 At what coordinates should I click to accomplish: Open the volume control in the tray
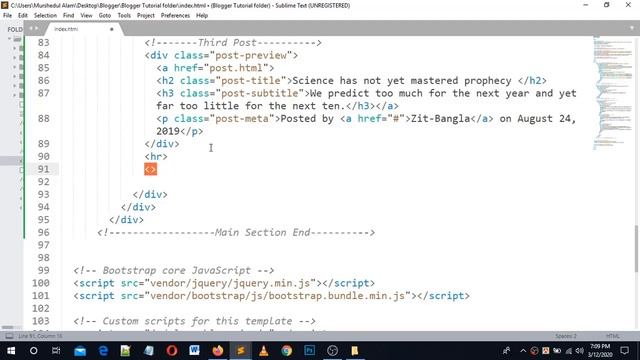pyautogui.click(x=580, y=351)
